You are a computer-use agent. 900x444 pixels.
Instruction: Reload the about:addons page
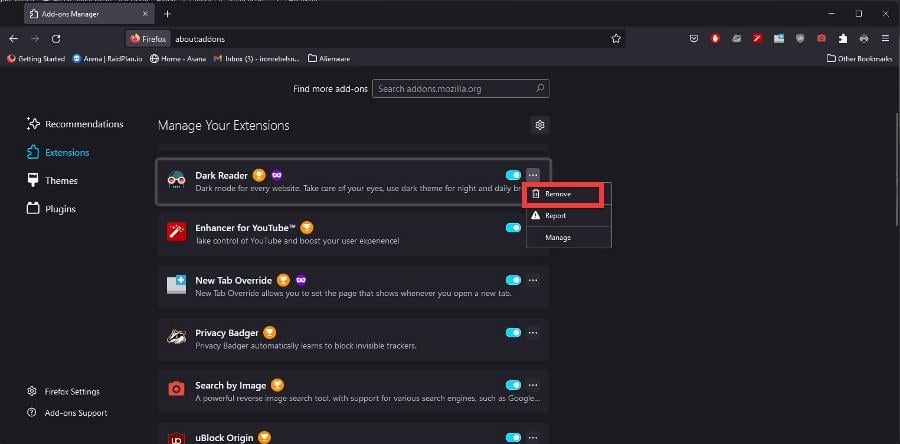56,39
